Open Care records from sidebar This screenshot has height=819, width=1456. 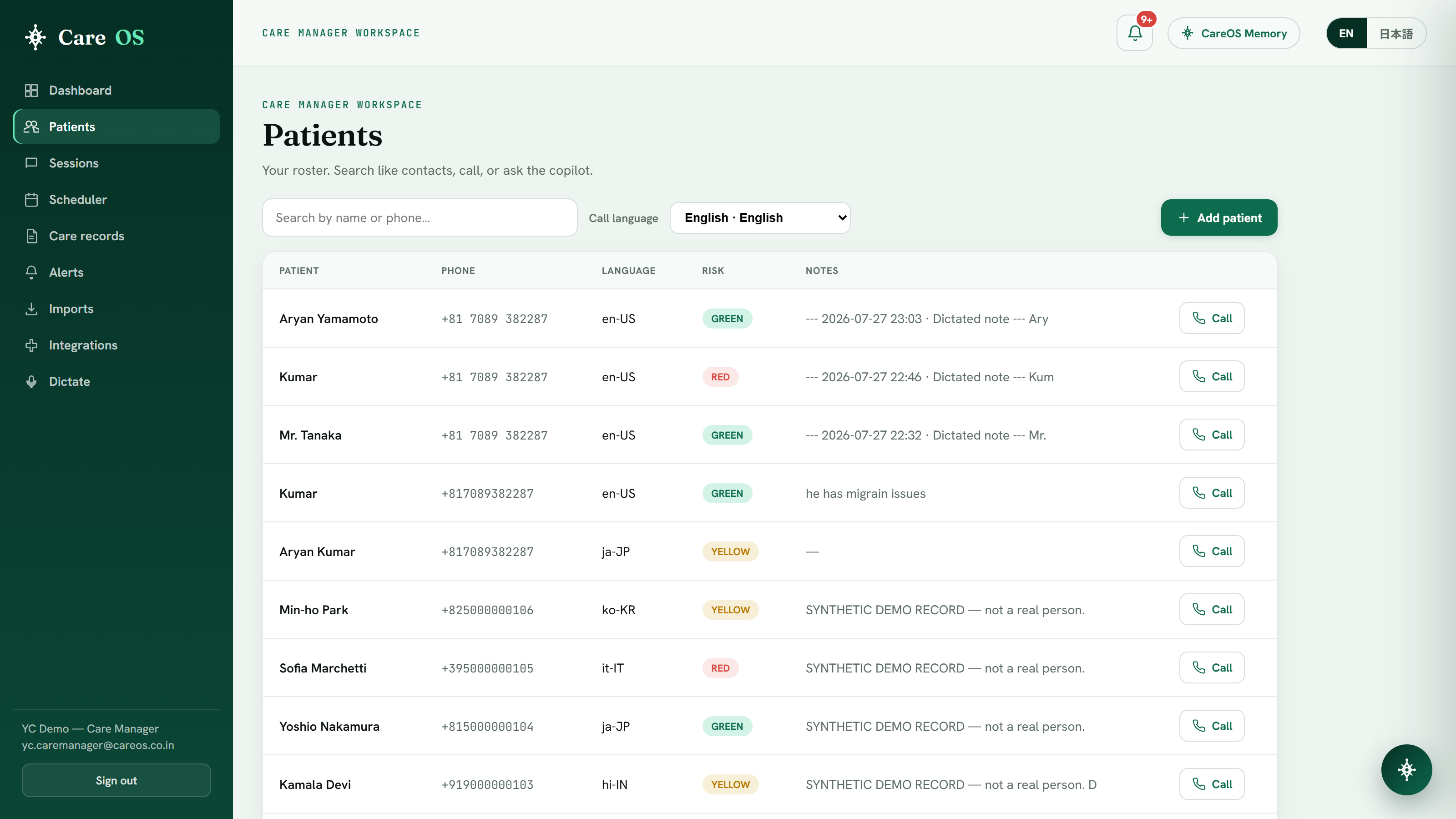pos(116,236)
